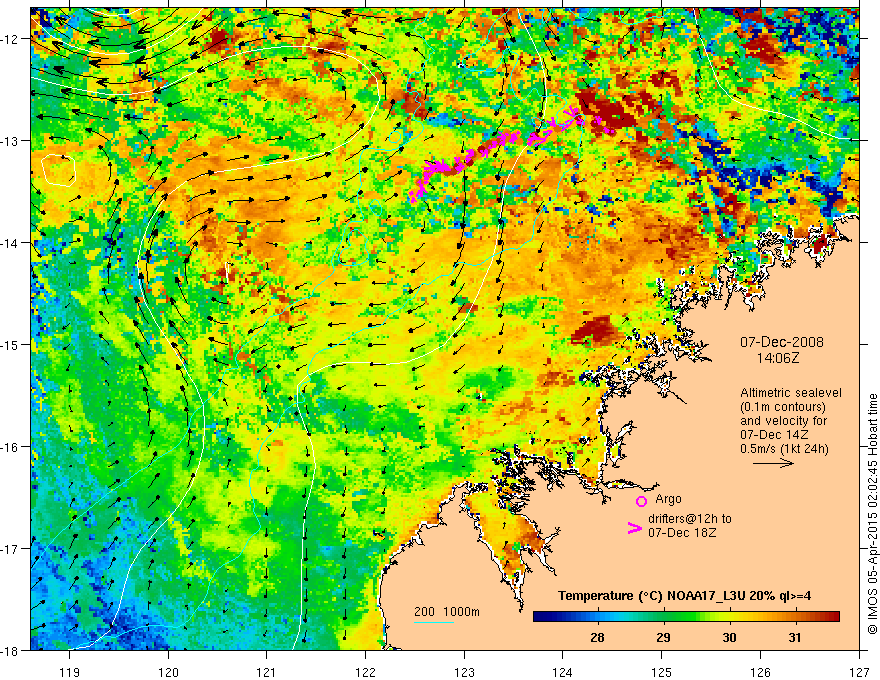Screen dimensions: 880x680
Task: Click the 0.5m/s velocity scale arrow
Action: 773,463
